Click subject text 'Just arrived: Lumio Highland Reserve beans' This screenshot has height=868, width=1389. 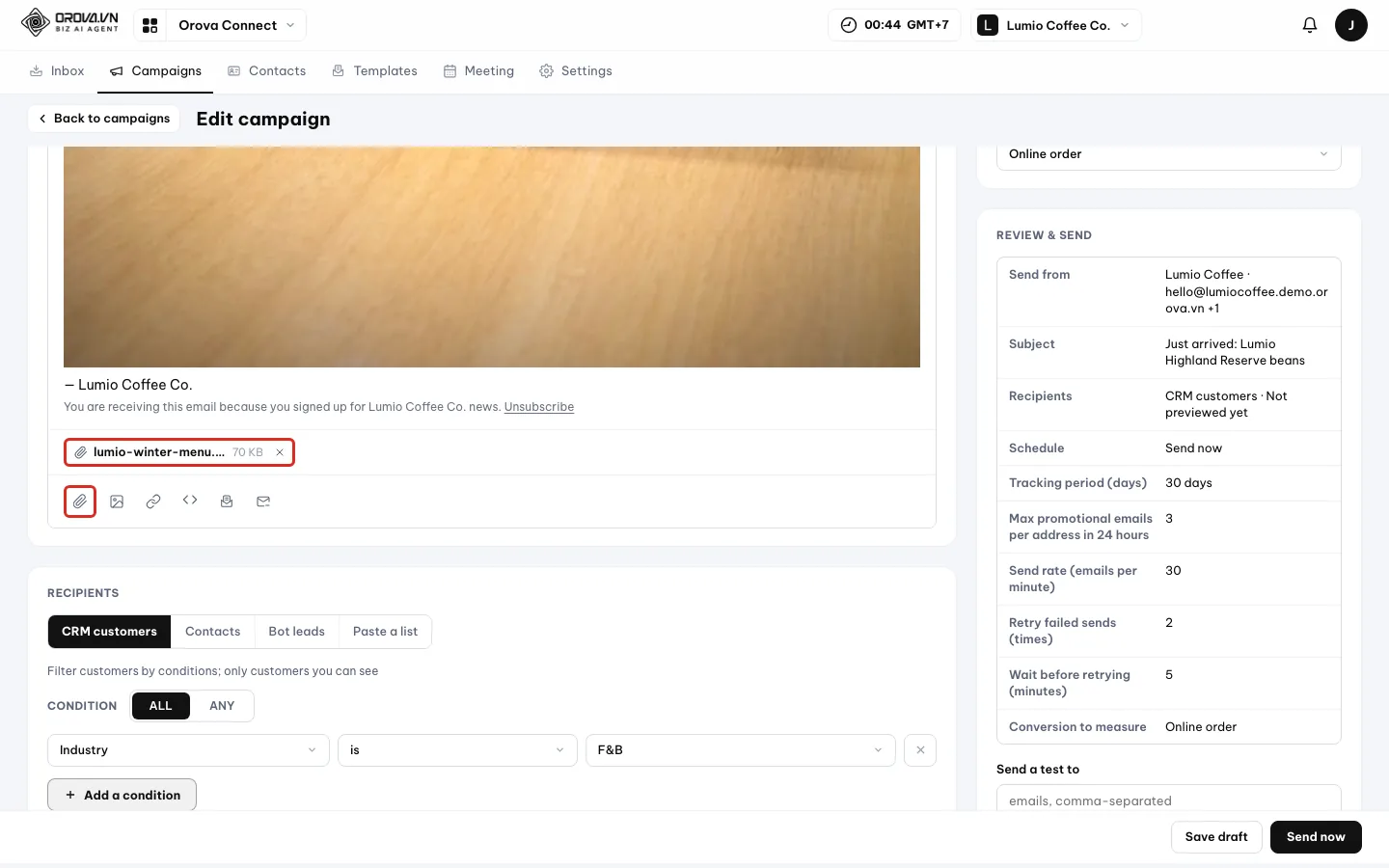point(1235,352)
